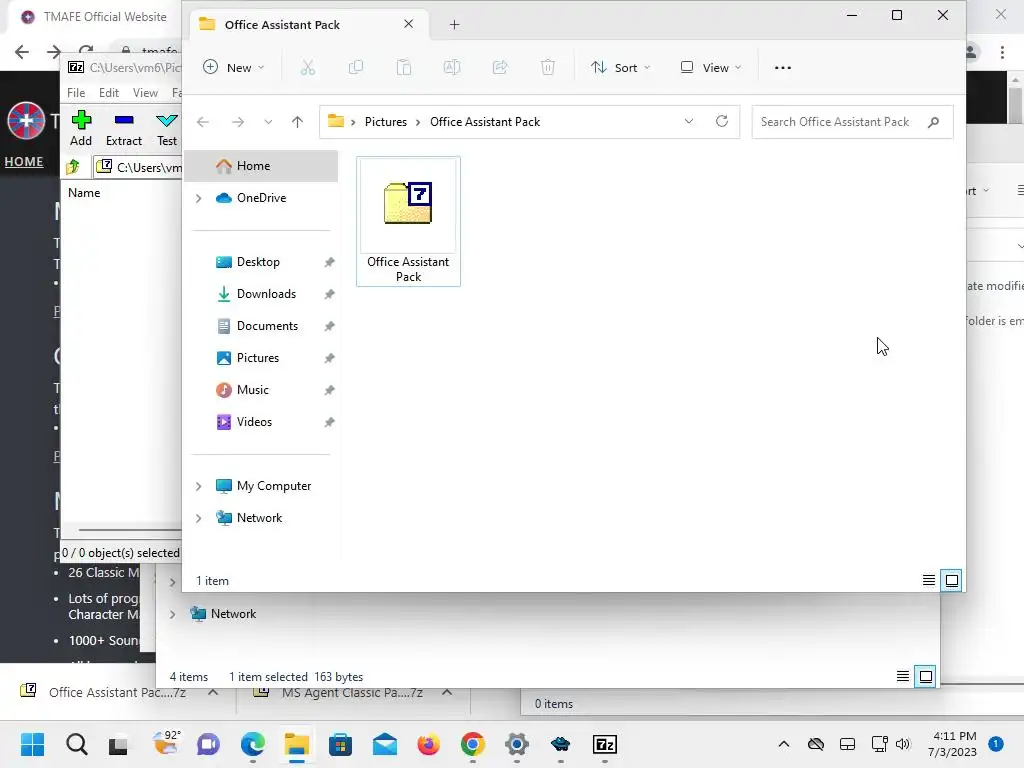Open Chrome from the taskbar

tap(473, 744)
